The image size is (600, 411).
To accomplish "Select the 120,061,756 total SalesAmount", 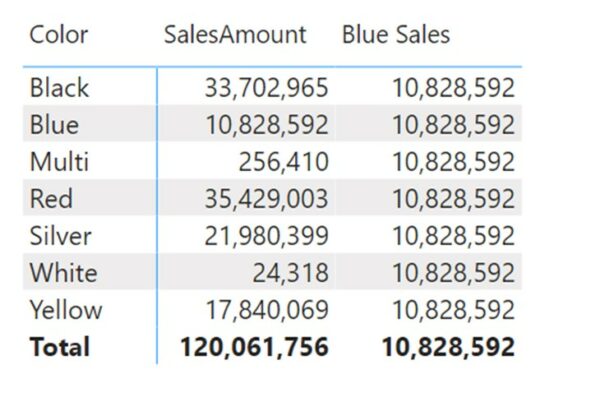I will point(254,347).
